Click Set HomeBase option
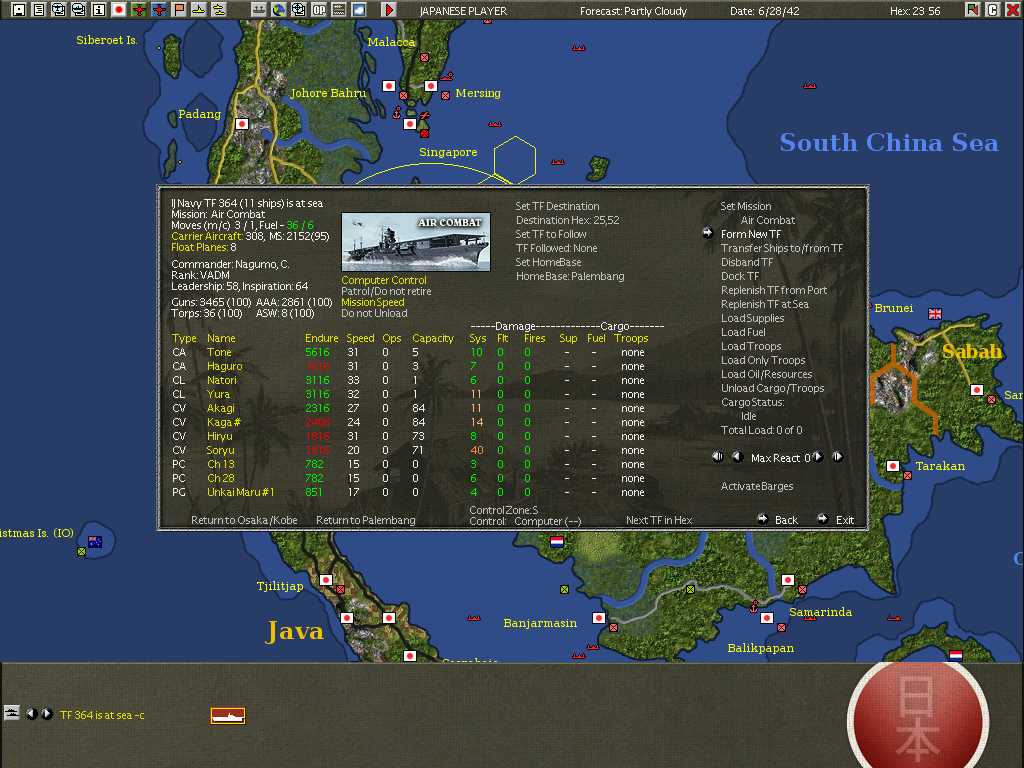This screenshot has height=768, width=1024. pyautogui.click(x=548, y=262)
